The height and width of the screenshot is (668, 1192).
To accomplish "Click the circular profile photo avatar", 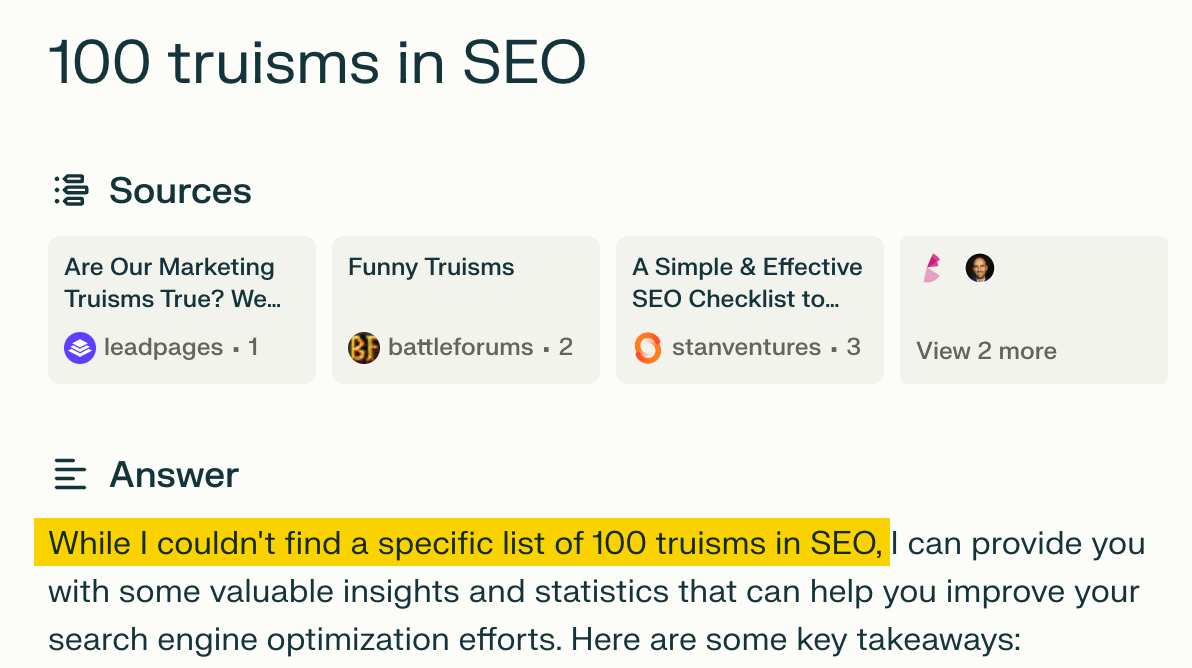I will (980, 267).
